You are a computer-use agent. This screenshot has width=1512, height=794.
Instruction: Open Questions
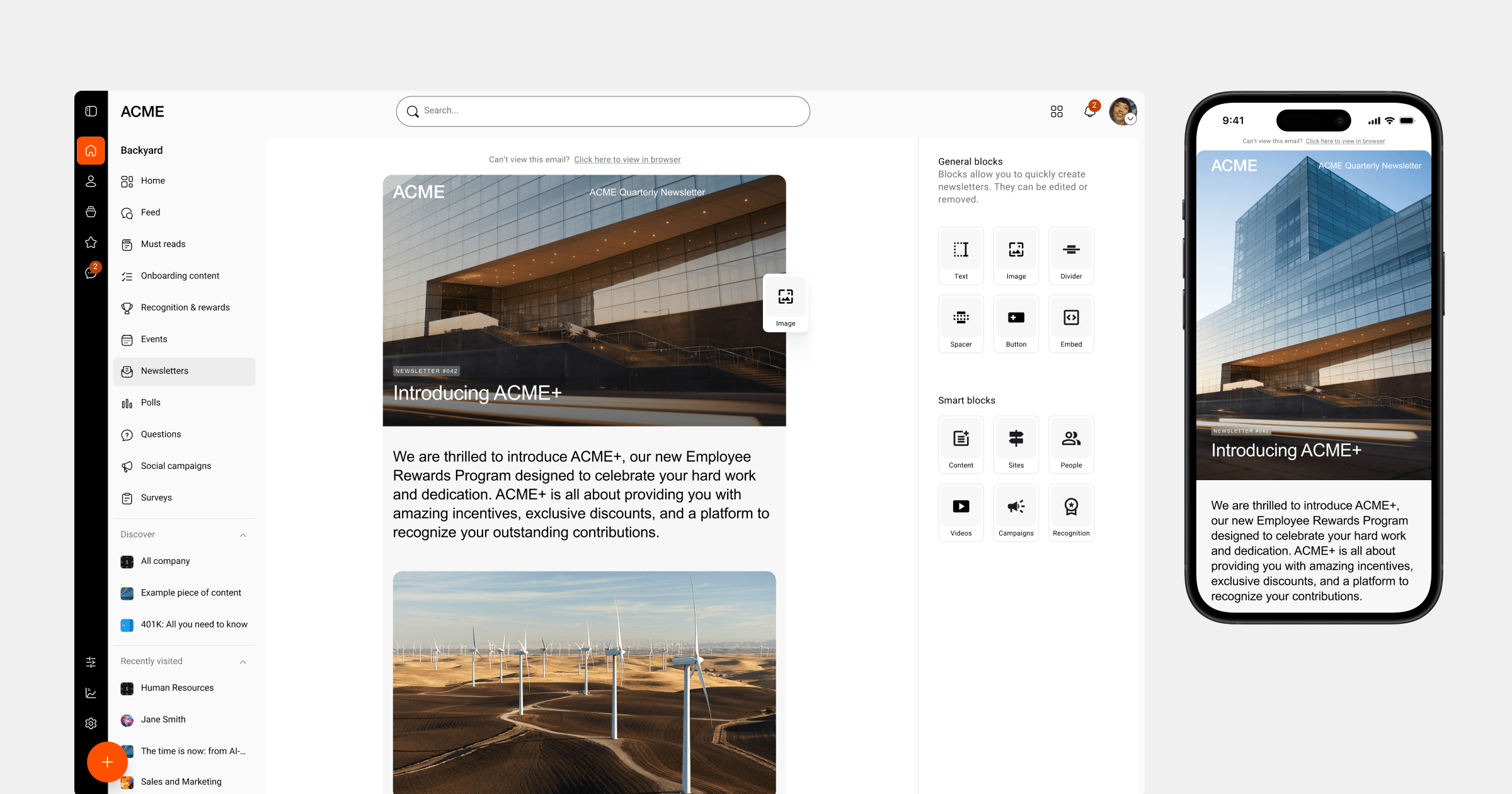[x=184, y=435]
